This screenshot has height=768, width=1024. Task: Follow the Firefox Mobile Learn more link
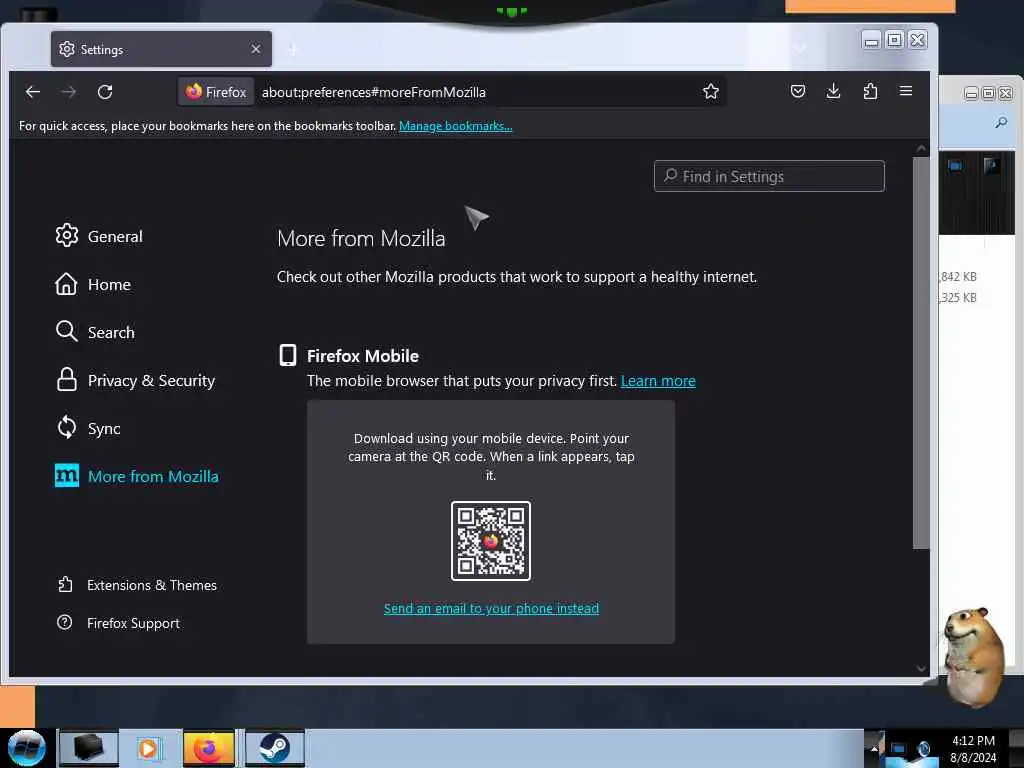tap(658, 381)
